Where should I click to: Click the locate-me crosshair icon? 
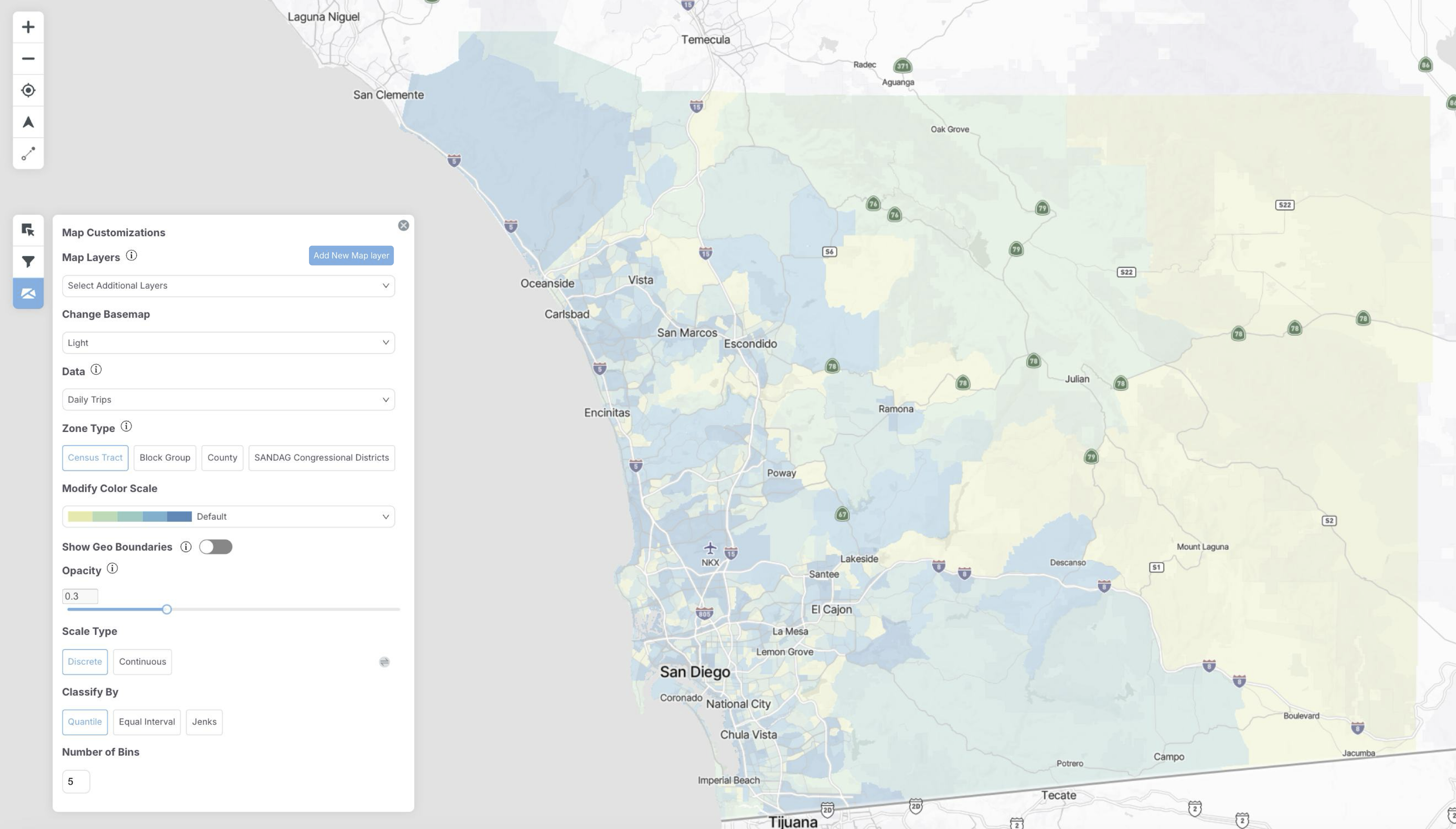coord(28,91)
